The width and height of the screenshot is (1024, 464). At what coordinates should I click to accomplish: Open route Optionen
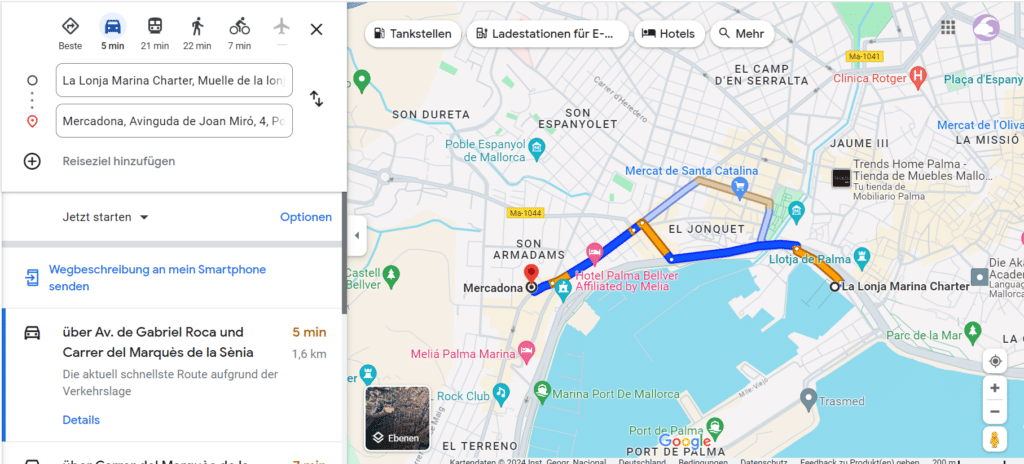coord(306,217)
